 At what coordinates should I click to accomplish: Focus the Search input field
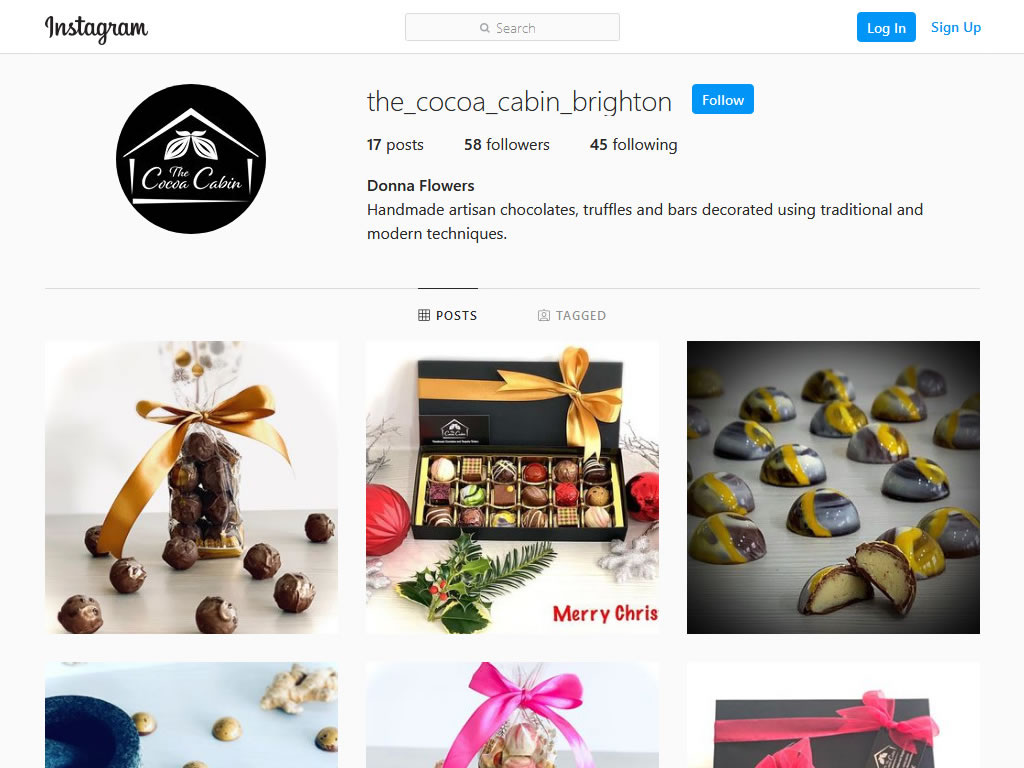coord(512,27)
